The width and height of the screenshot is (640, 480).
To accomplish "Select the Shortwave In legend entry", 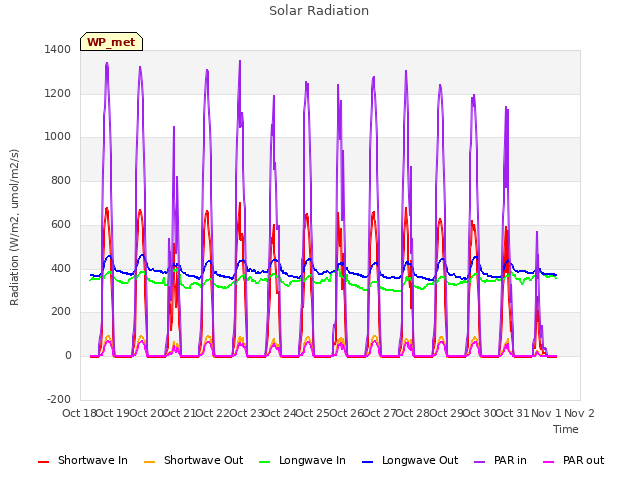I will [83, 460].
